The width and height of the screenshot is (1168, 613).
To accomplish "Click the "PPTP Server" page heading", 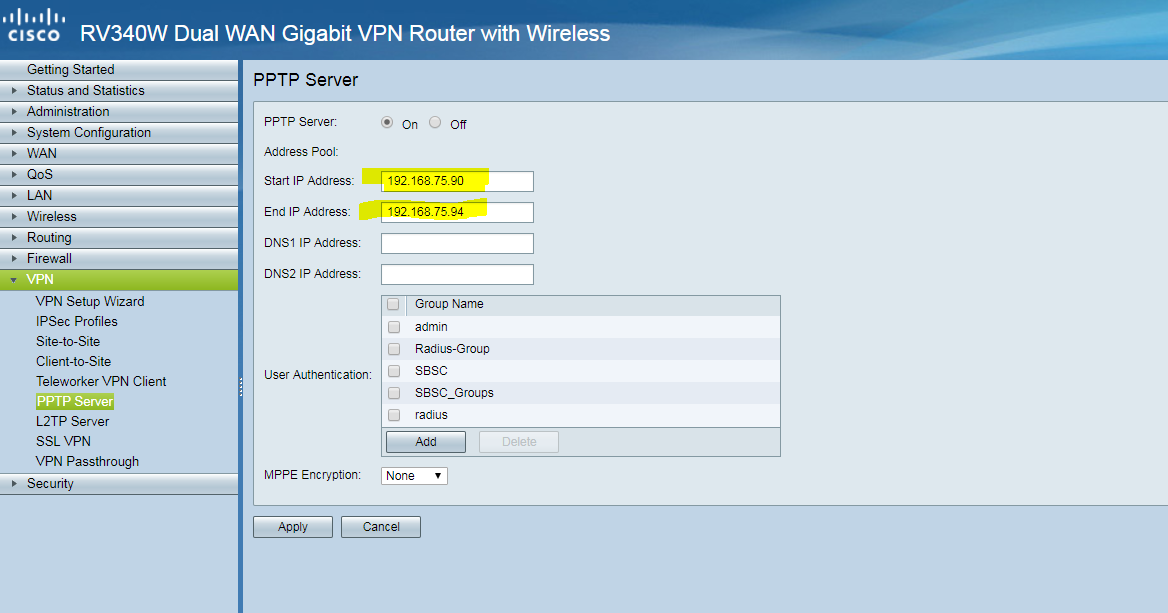I will point(305,80).
